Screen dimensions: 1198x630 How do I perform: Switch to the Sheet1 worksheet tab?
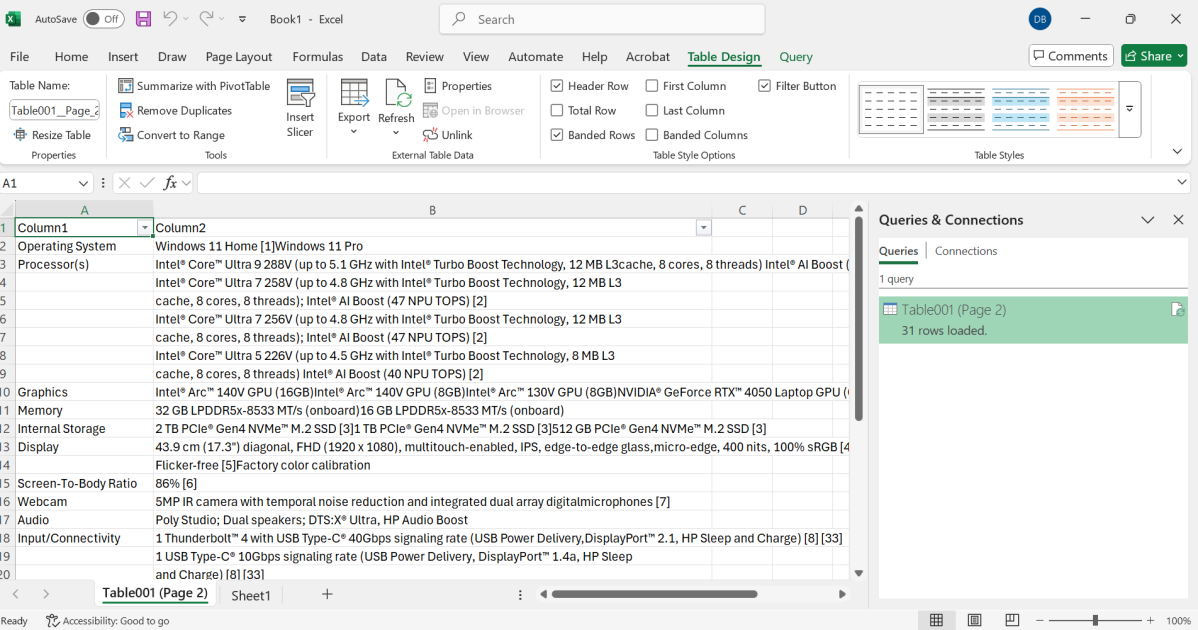click(251, 595)
